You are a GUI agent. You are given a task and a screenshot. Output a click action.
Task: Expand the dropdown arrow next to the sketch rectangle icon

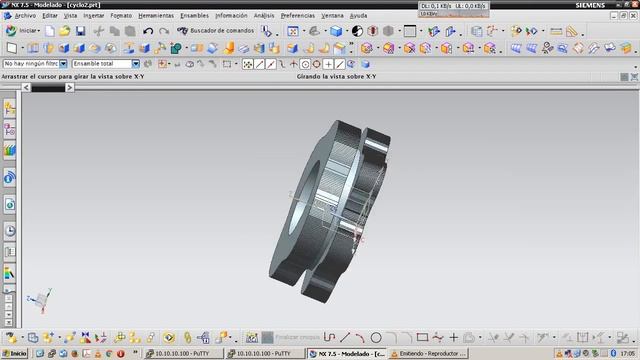click(x=22, y=49)
